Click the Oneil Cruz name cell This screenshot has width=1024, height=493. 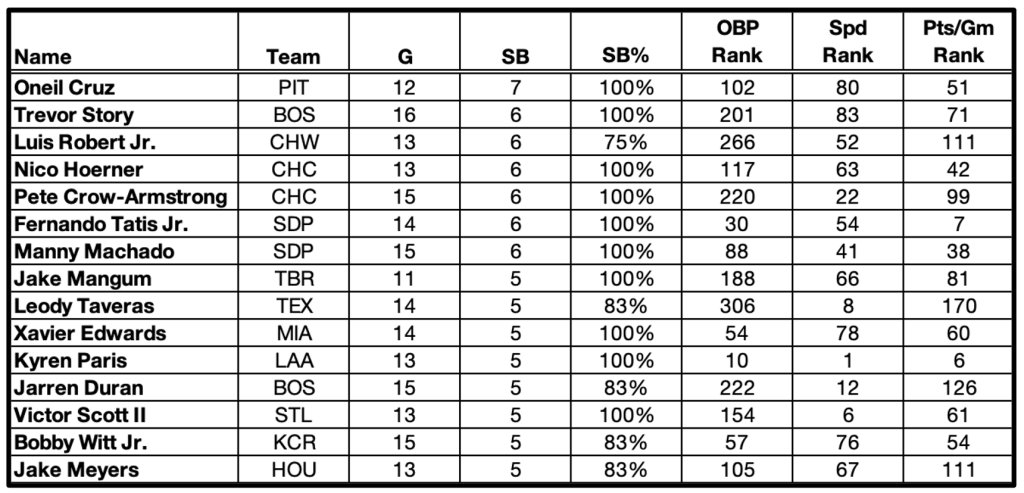coord(124,87)
